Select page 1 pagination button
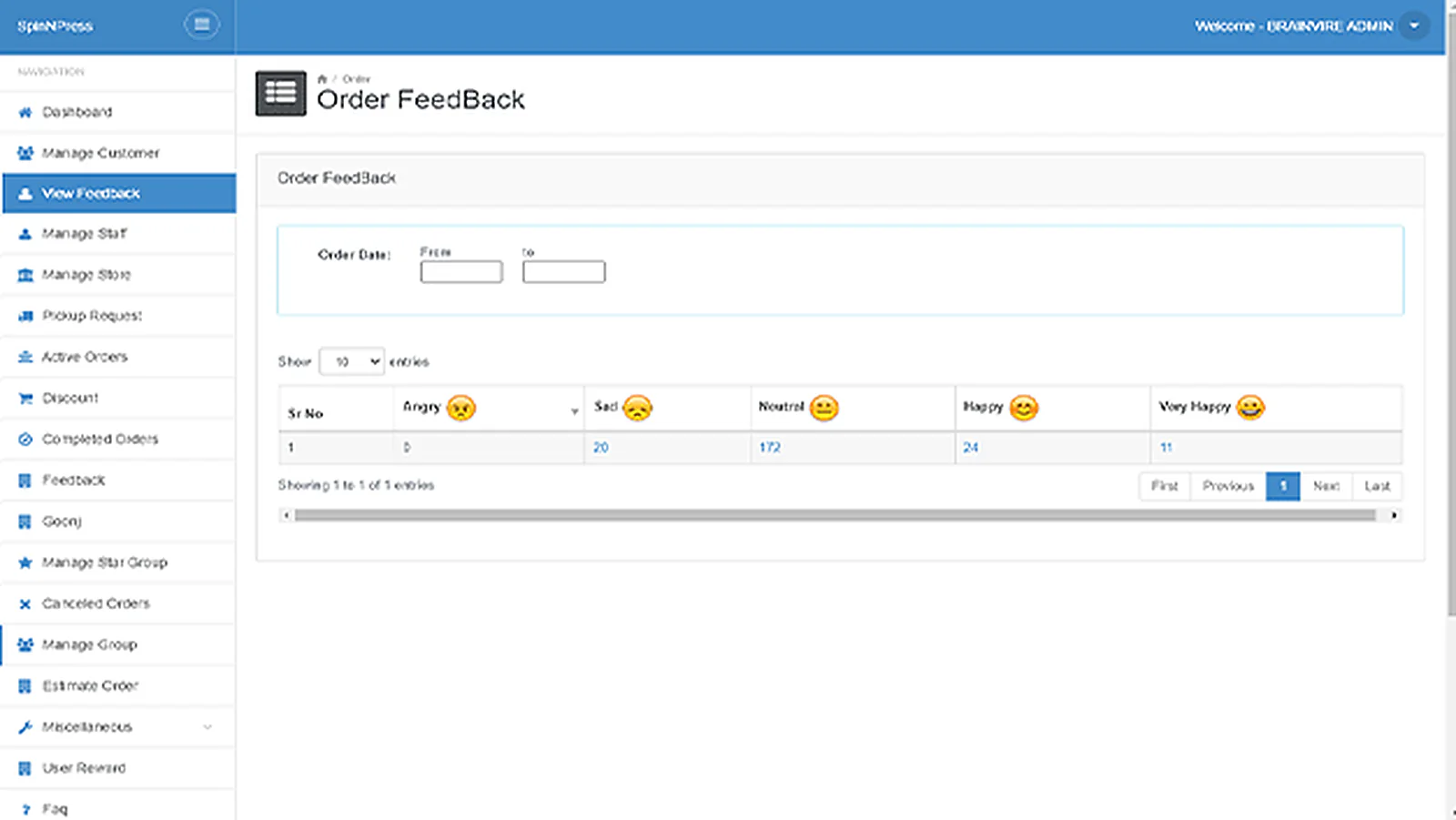Image resolution: width=1456 pixels, height=820 pixels. (x=1283, y=486)
